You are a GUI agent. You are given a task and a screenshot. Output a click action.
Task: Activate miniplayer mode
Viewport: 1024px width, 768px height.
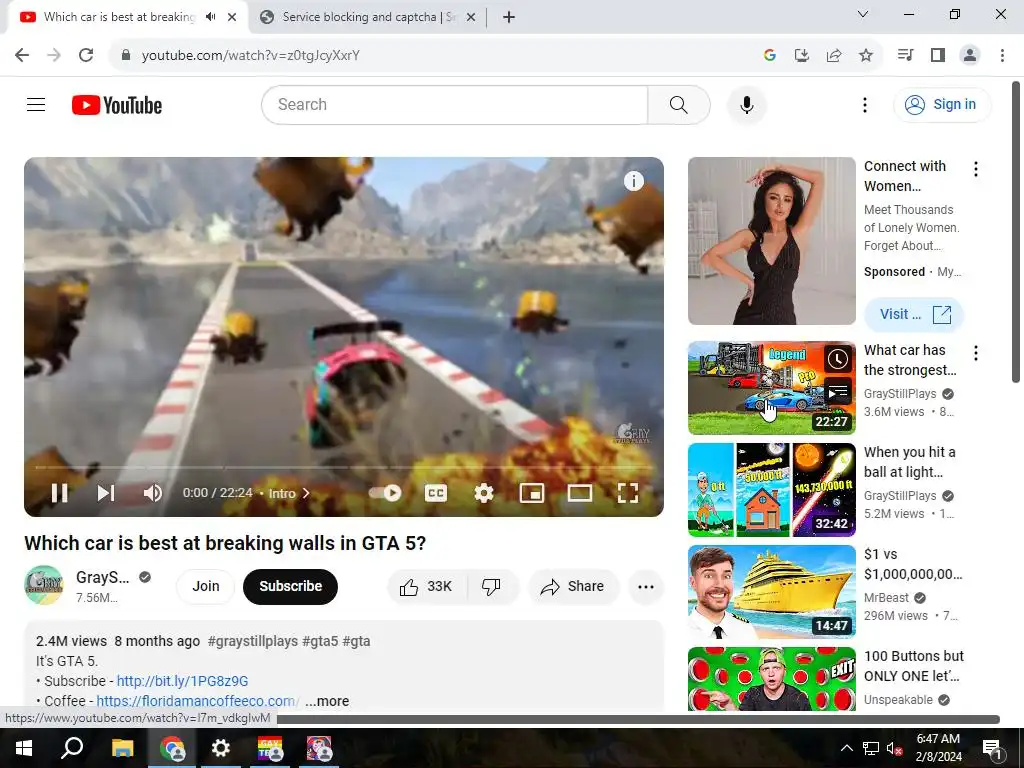point(532,493)
